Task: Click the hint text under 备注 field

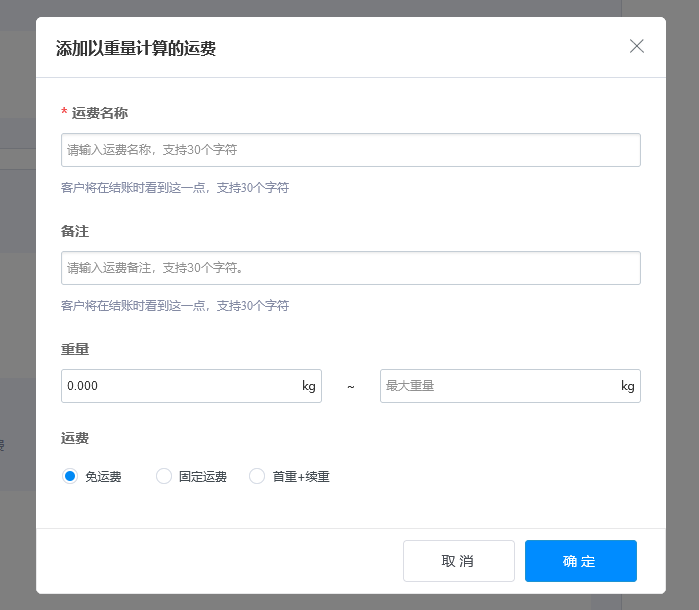Action: [x=175, y=306]
